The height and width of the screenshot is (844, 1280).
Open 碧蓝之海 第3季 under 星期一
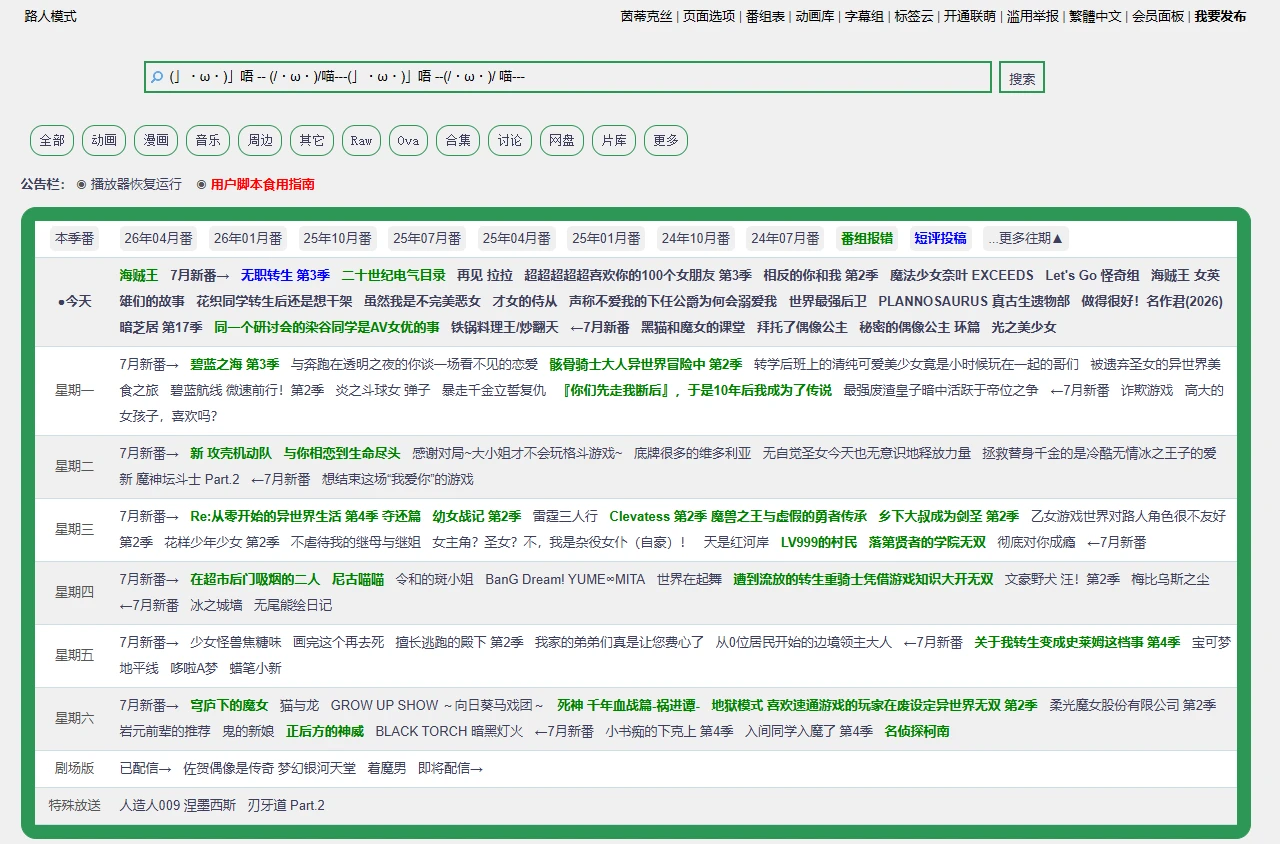click(235, 364)
